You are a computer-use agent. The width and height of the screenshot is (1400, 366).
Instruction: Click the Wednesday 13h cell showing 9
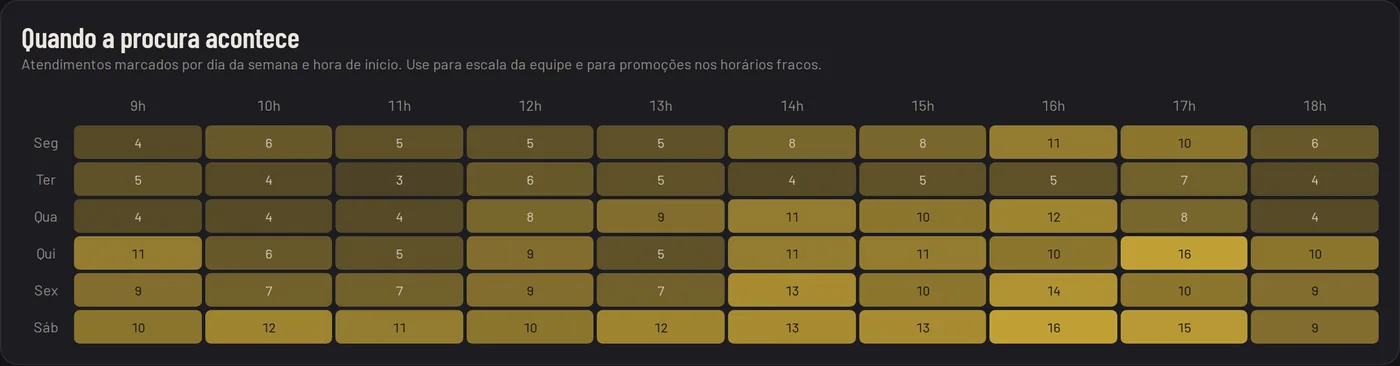[x=661, y=217]
